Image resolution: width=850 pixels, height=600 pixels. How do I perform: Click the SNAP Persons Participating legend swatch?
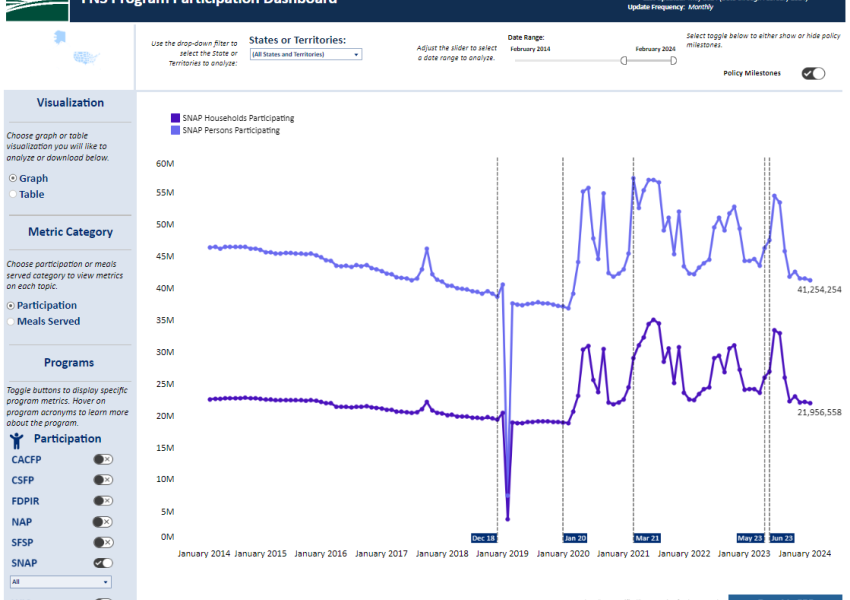pyautogui.click(x=175, y=130)
